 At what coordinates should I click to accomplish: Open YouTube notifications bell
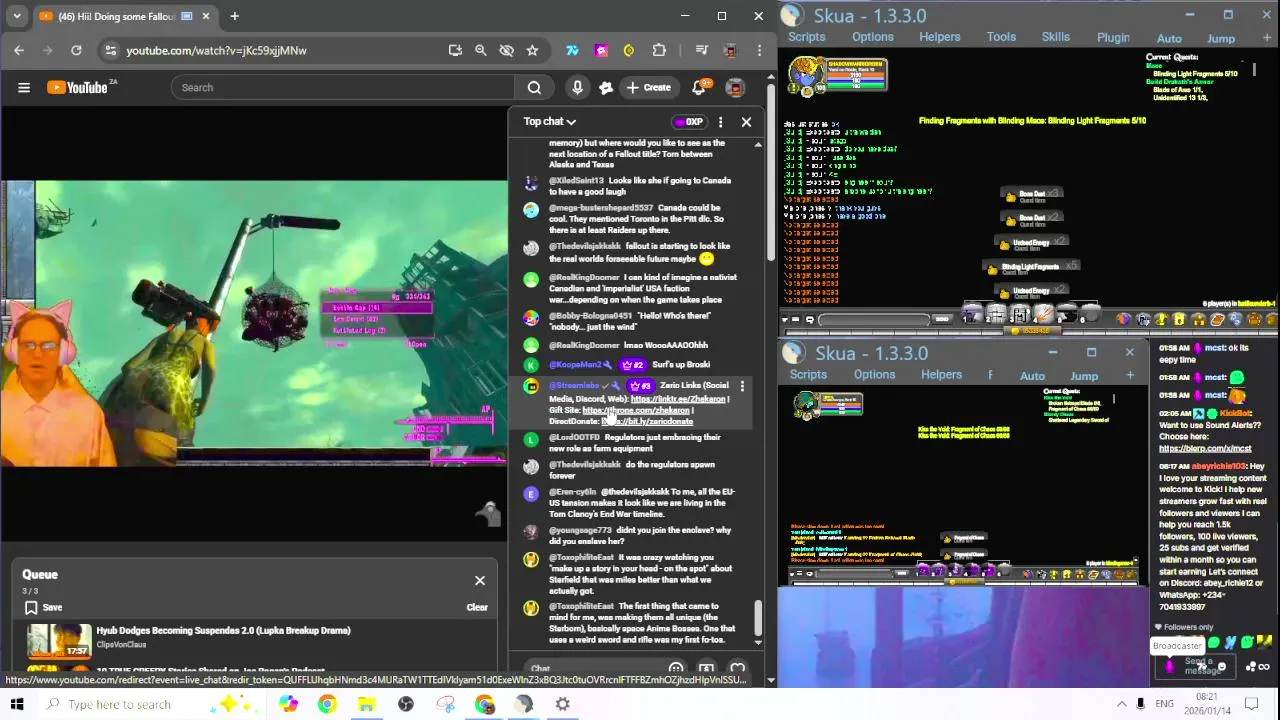tap(699, 88)
